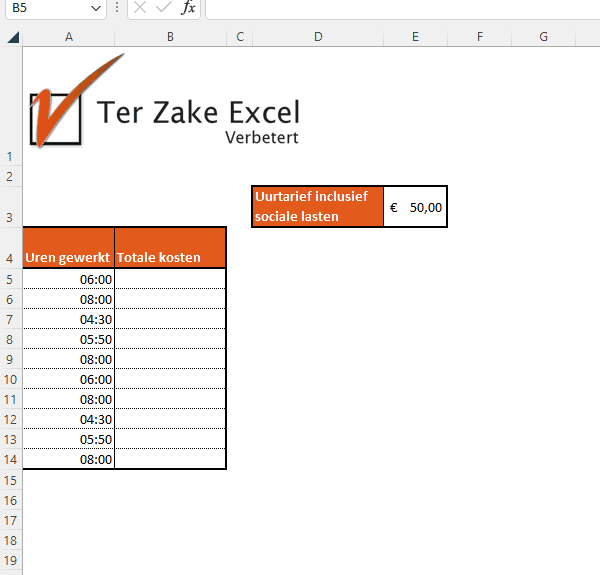Select cell A14 with 08:00
Image resolution: width=600 pixels, height=575 pixels.
tap(68, 459)
